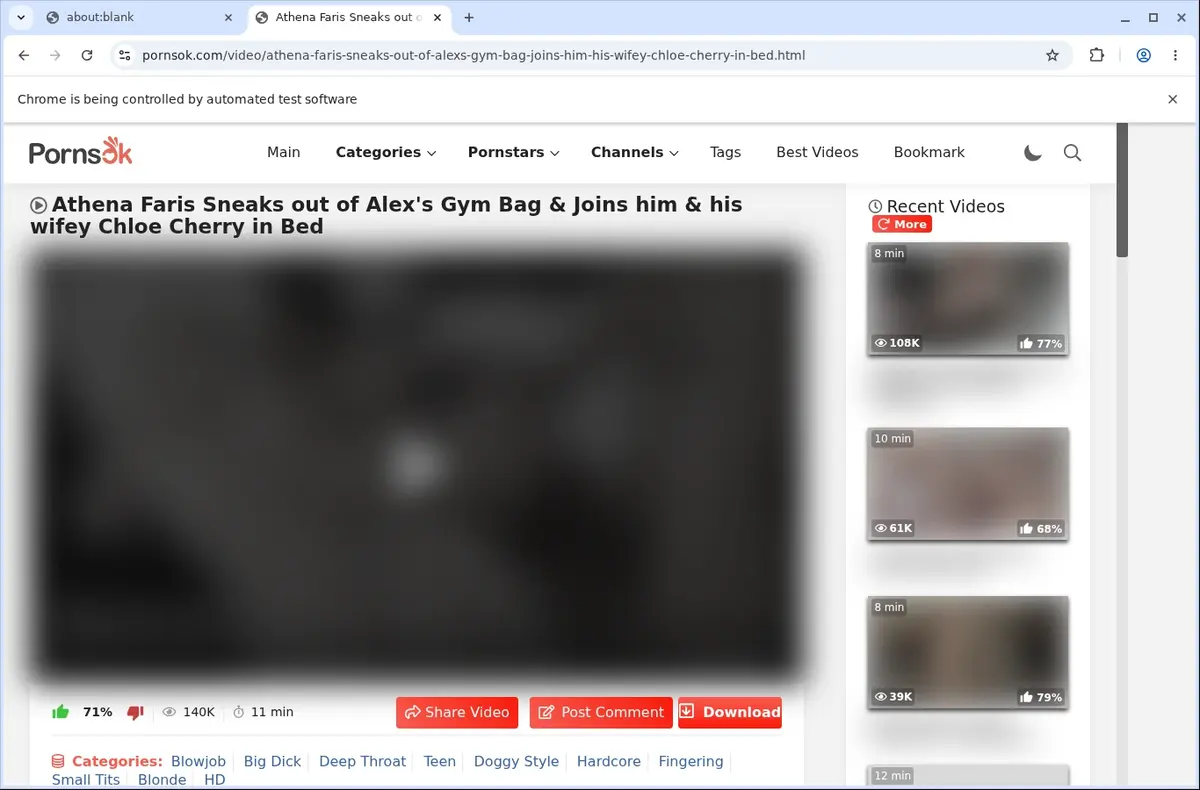Screen dimensions: 1200x790
Task: Dismiss the automated test software notice
Action: pos(1173,99)
